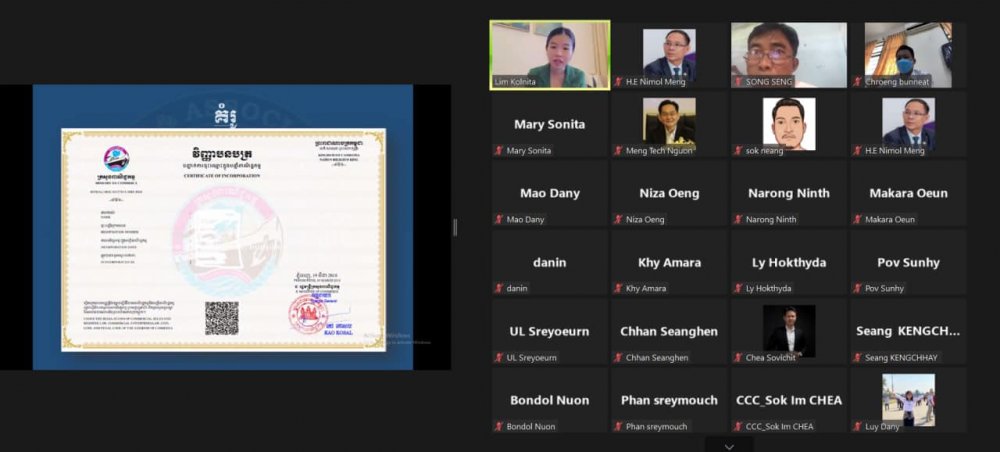Select the Seang KENGCHHAY participant tile
Image resolution: width=1000 pixels, height=452 pixels.
click(x=907, y=331)
